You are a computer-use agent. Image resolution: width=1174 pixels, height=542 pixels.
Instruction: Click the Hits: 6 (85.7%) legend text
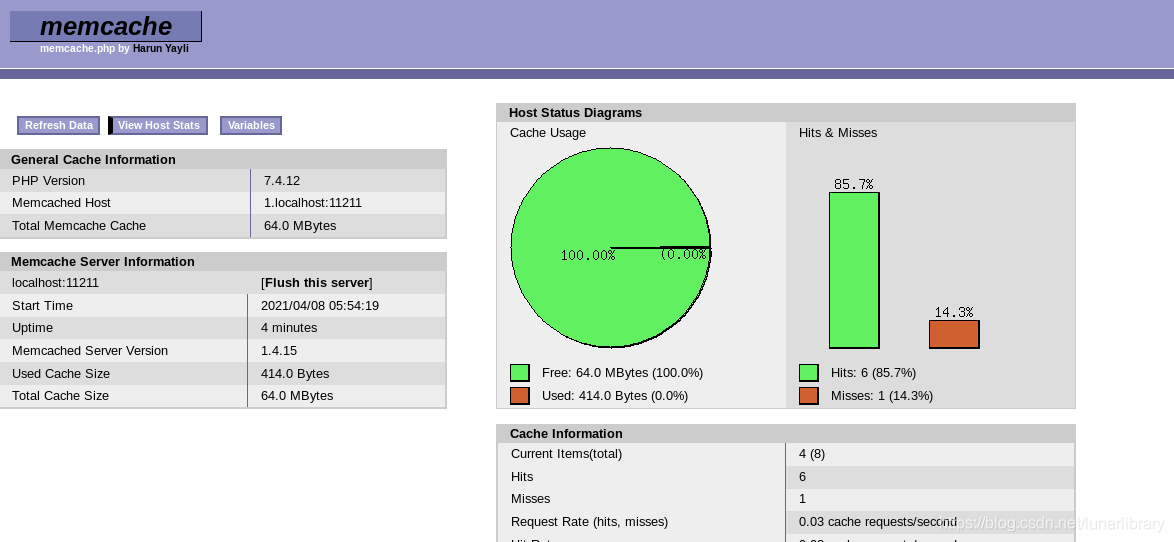pyautogui.click(x=874, y=373)
